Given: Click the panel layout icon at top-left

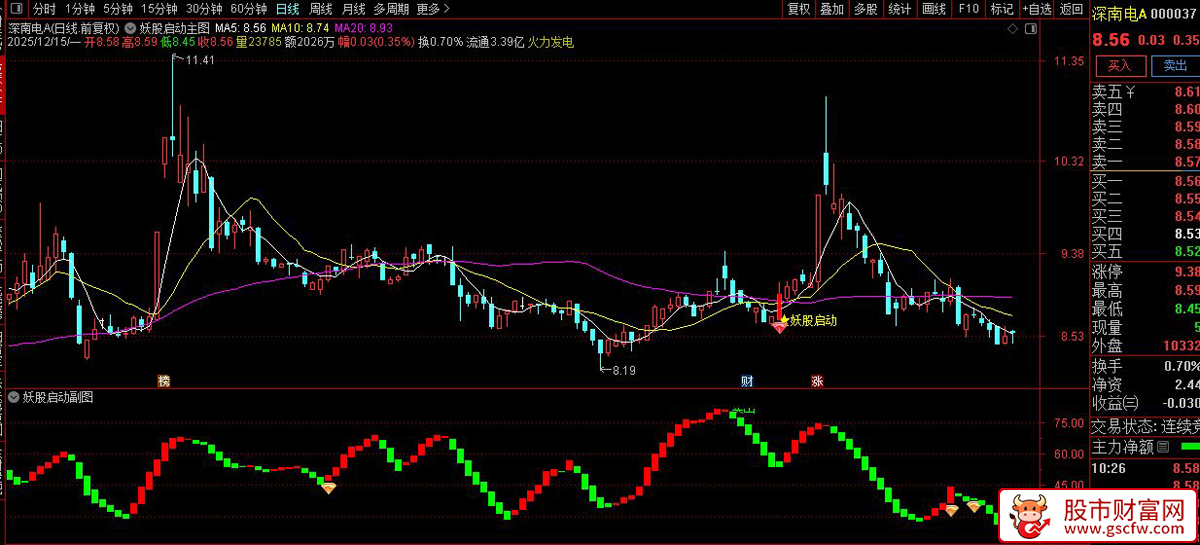Looking at the screenshot, I should click(16, 9).
